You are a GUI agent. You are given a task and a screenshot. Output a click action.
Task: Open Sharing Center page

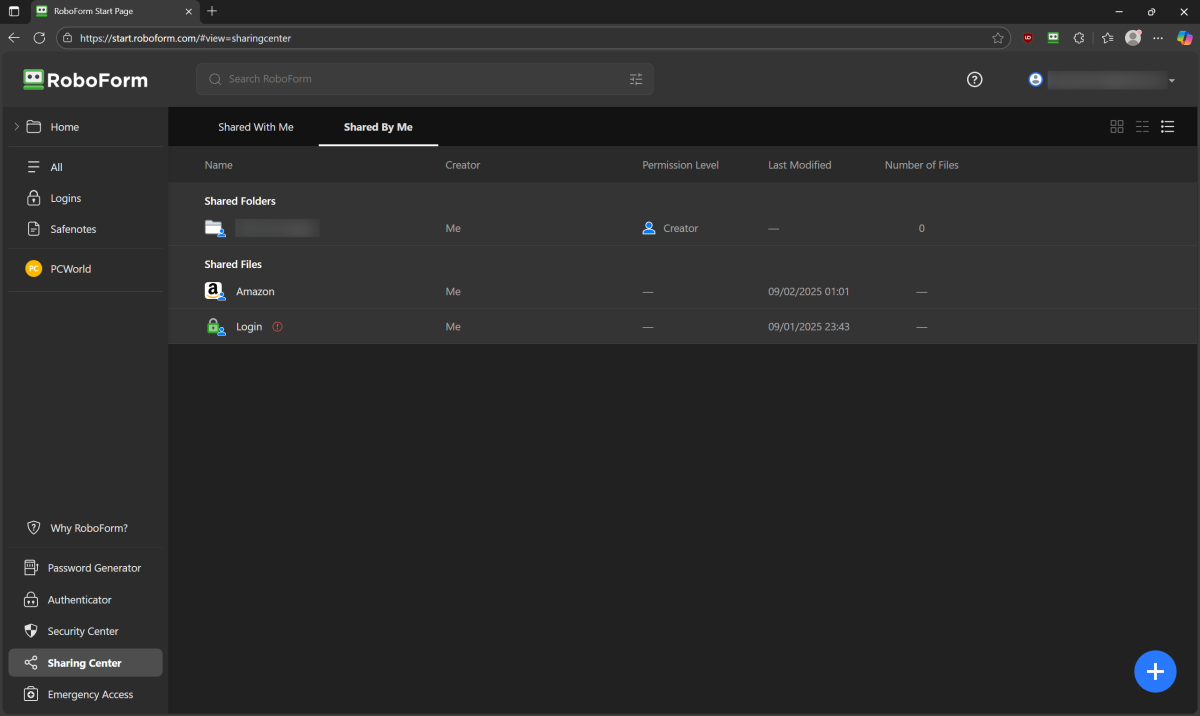(85, 663)
